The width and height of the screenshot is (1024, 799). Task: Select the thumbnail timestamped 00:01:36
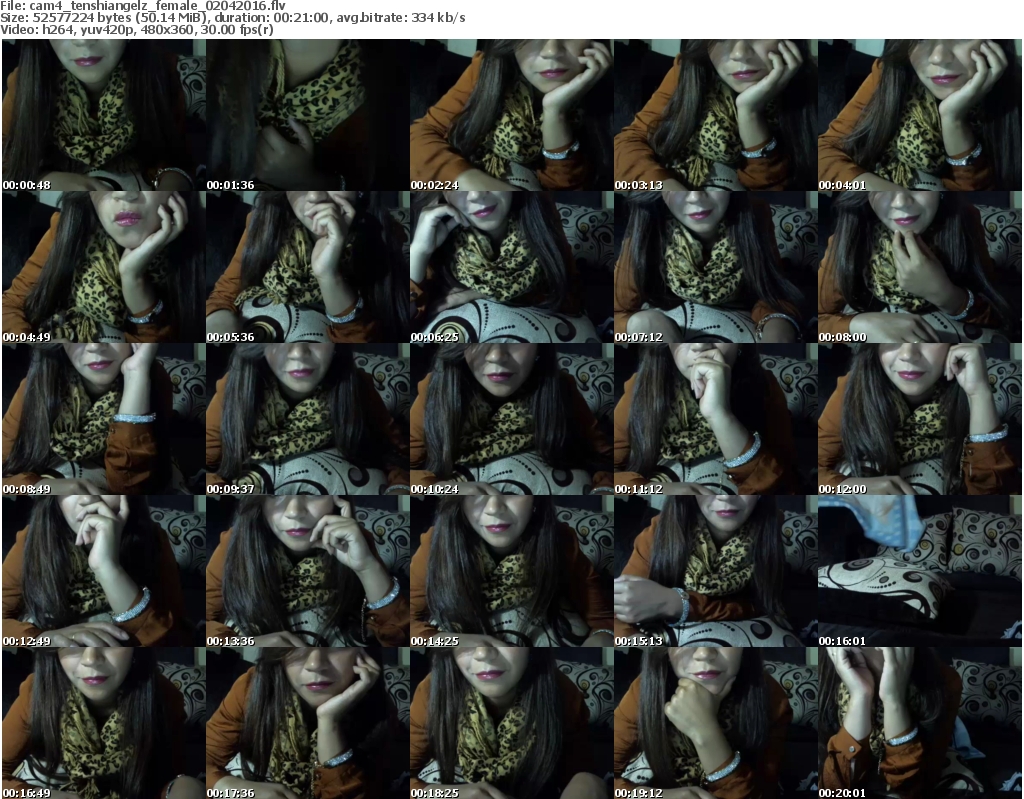(308, 115)
